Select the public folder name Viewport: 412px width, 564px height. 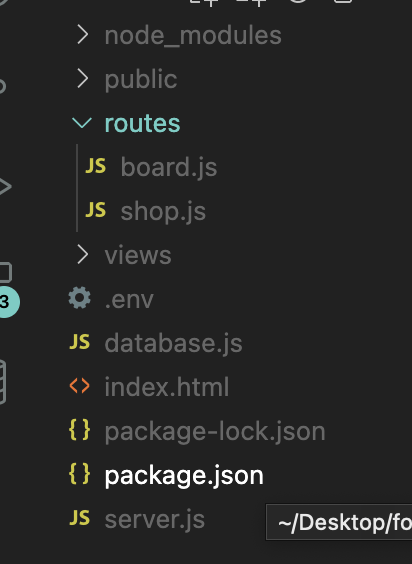point(141,79)
